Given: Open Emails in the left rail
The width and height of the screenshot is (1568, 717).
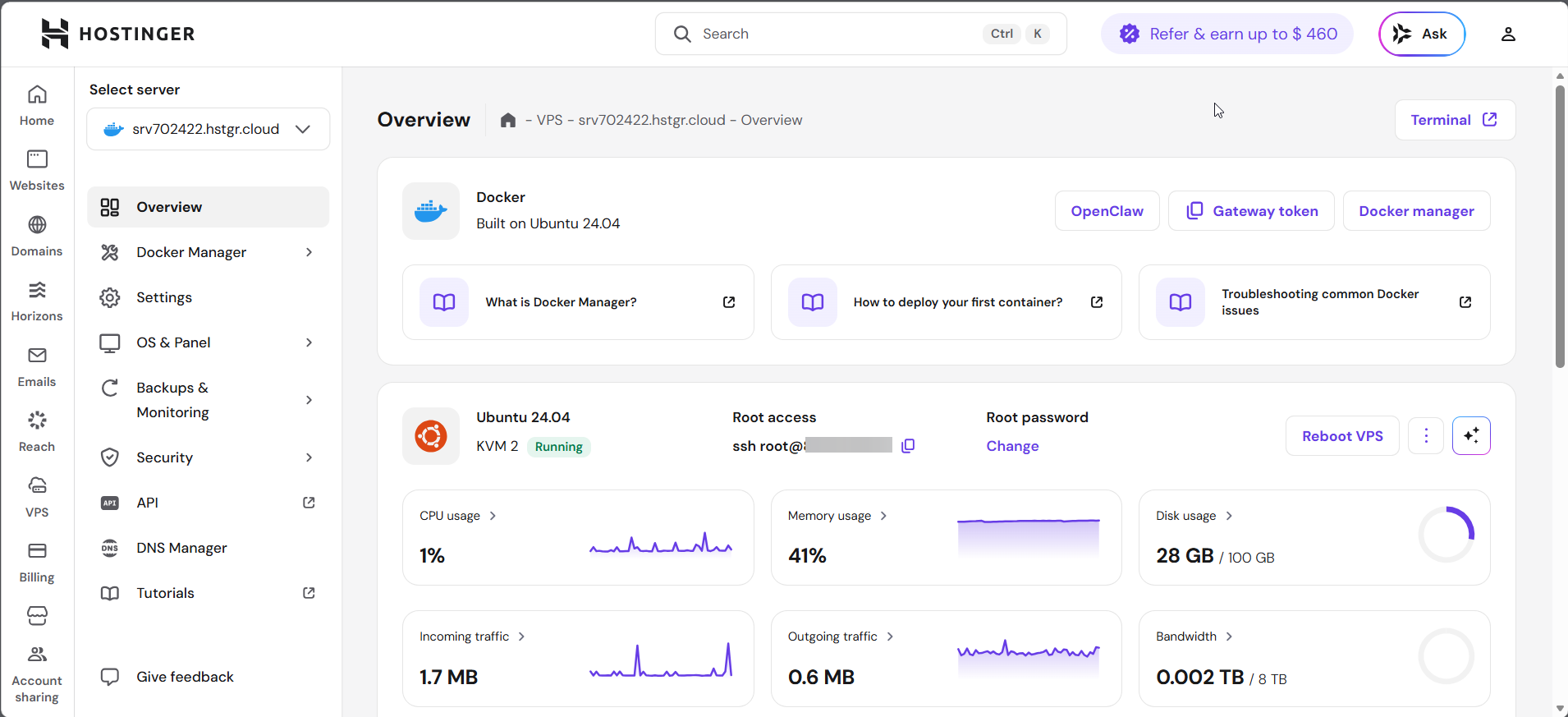Looking at the screenshot, I should (37, 367).
